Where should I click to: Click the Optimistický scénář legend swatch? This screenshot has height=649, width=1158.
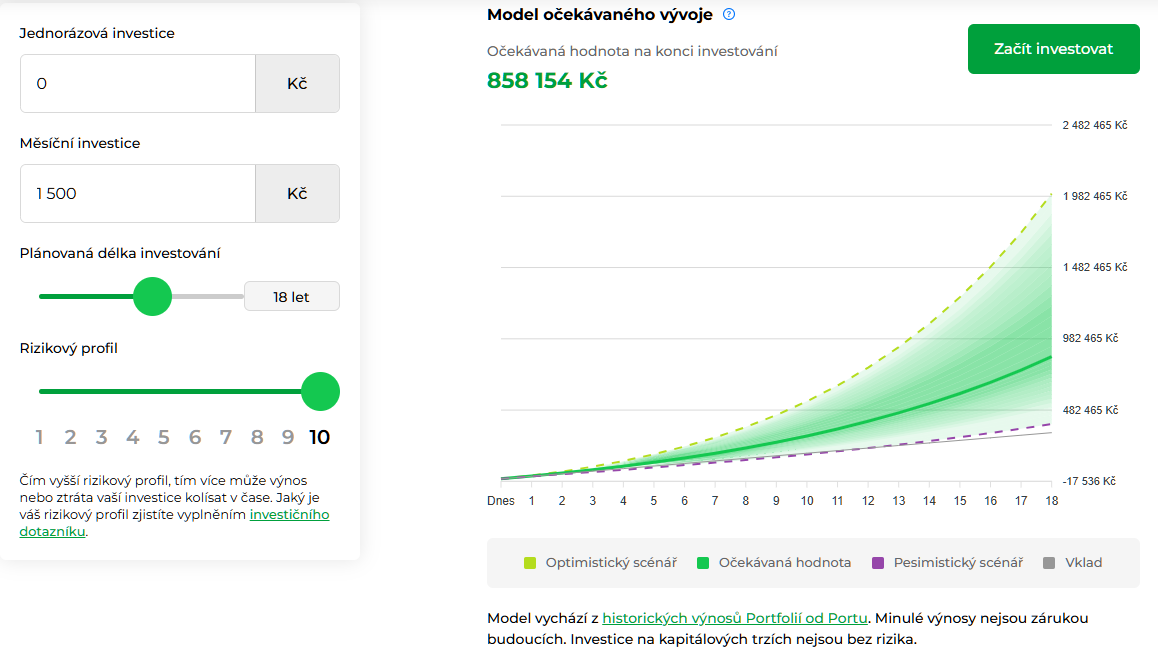pyautogui.click(x=530, y=563)
